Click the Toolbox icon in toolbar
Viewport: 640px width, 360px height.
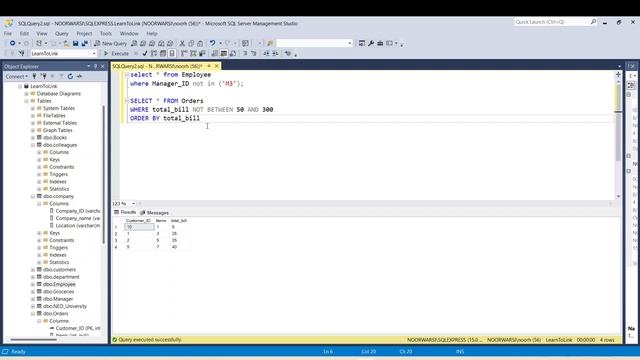click(x=380, y=43)
